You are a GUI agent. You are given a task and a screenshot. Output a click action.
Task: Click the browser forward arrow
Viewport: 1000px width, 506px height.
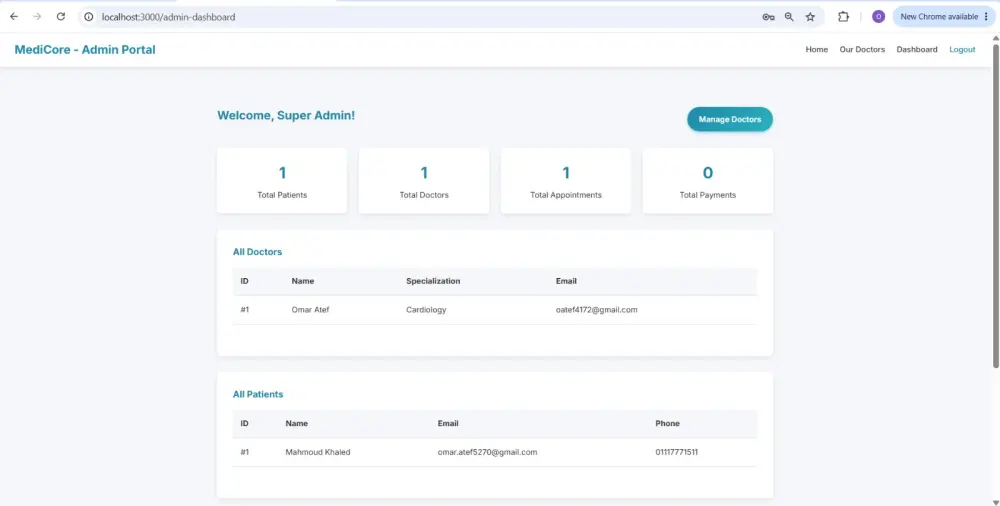(37, 17)
